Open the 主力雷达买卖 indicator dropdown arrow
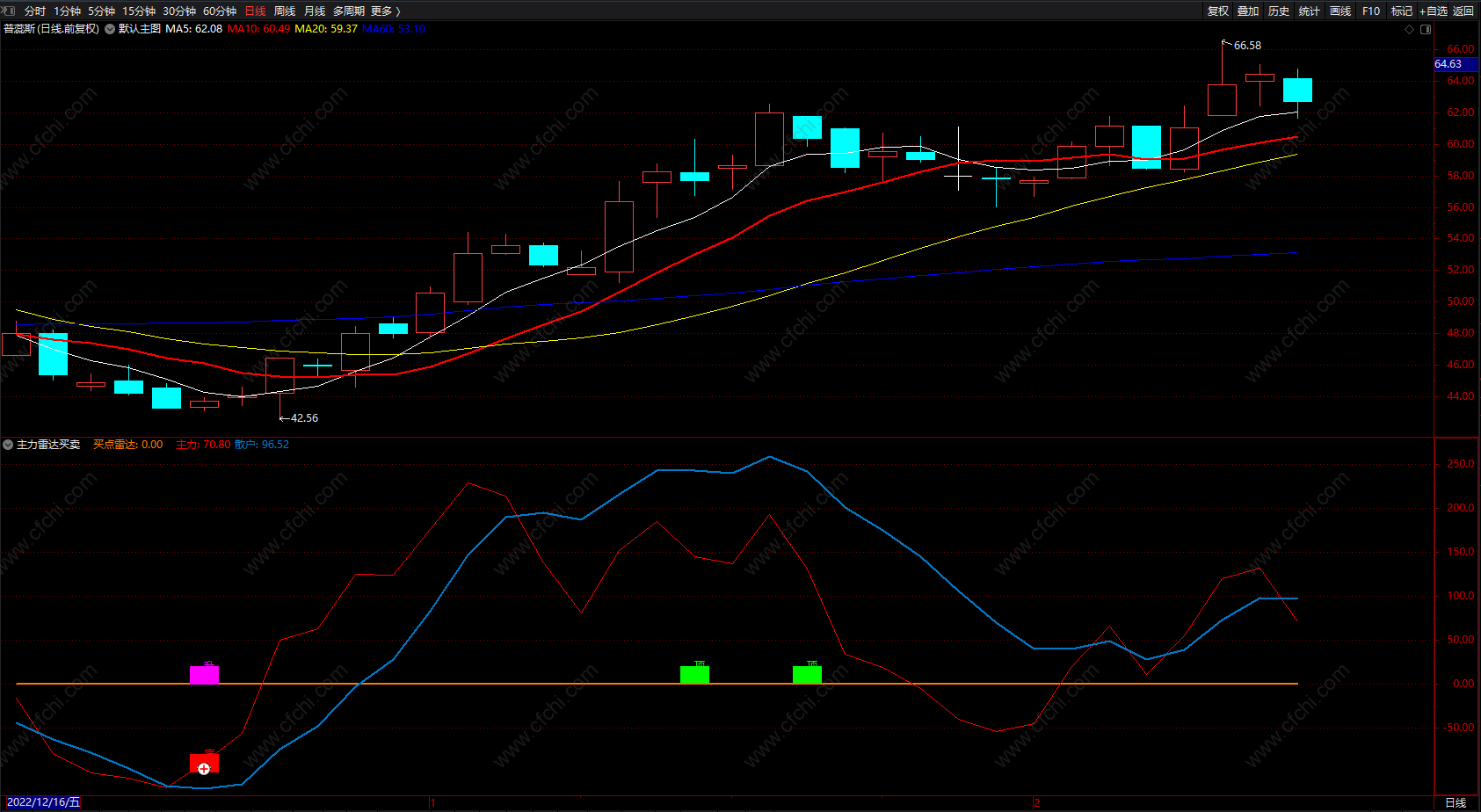Viewport: 1481px width, 812px height. pos(8,445)
